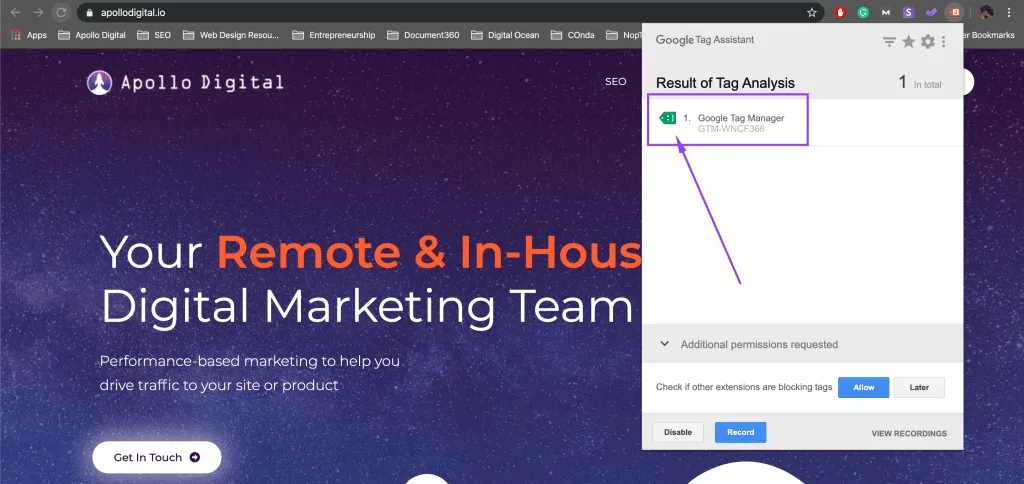
Task: Open the Web Design Resou... bookmark folder
Action: (x=231, y=35)
